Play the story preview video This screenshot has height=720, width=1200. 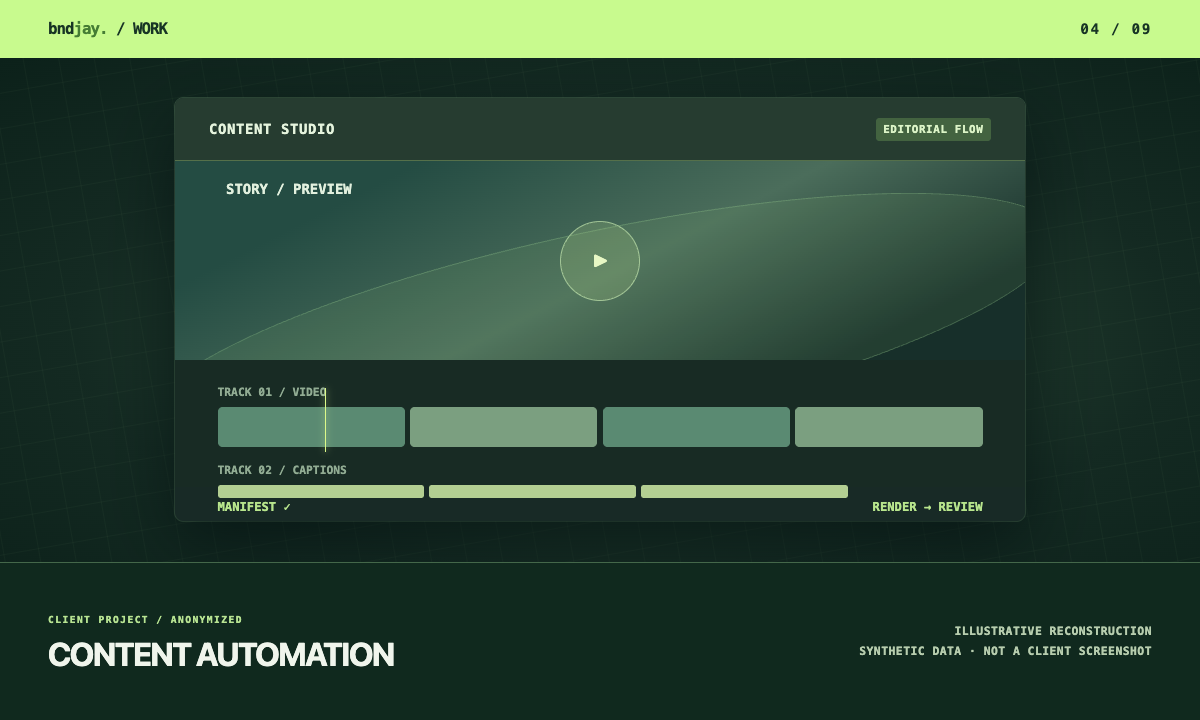[x=600, y=261]
